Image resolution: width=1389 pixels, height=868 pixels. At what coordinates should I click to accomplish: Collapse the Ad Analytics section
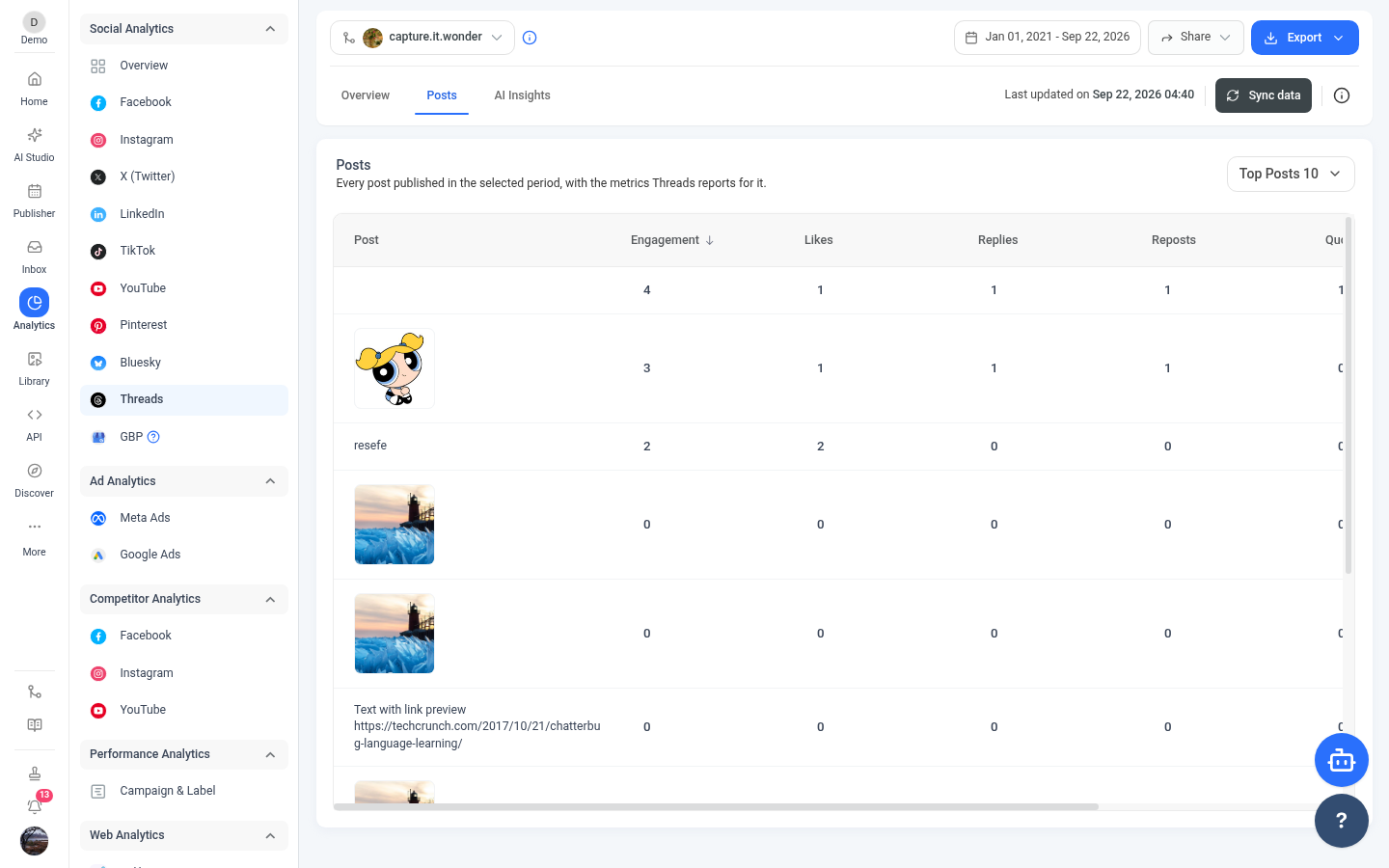[x=270, y=481]
